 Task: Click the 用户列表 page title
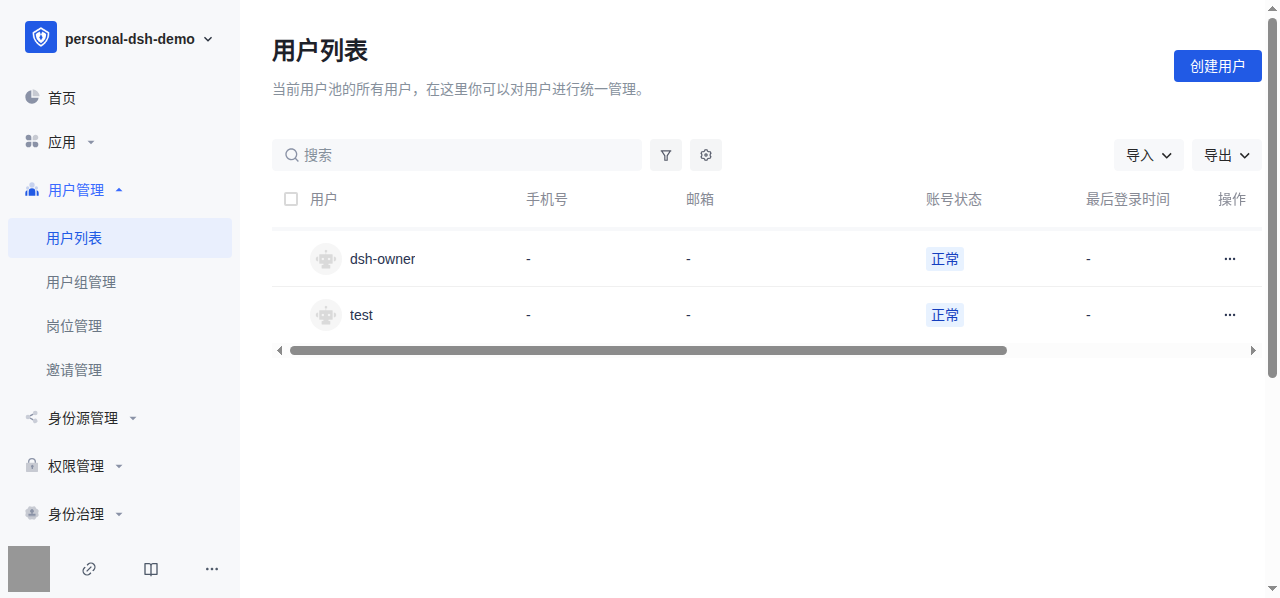point(320,51)
